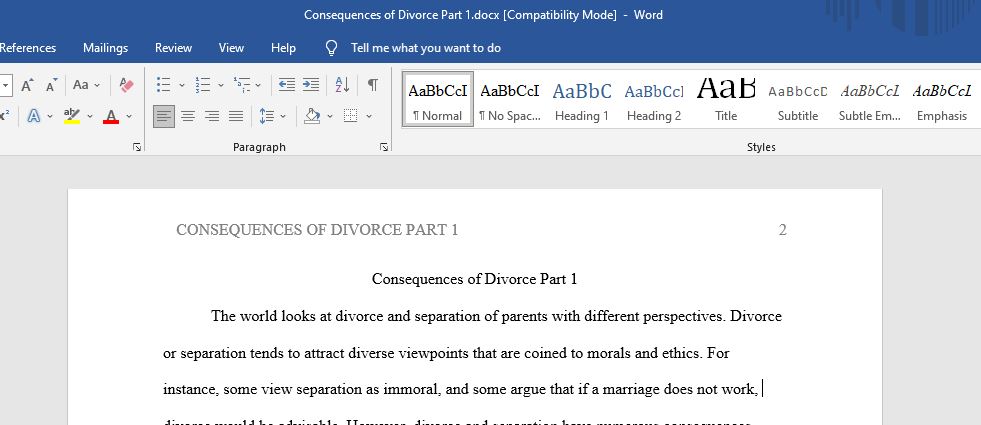This screenshot has width=981, height=425.
Task: Toggle Center alignment
Action: 188,116
